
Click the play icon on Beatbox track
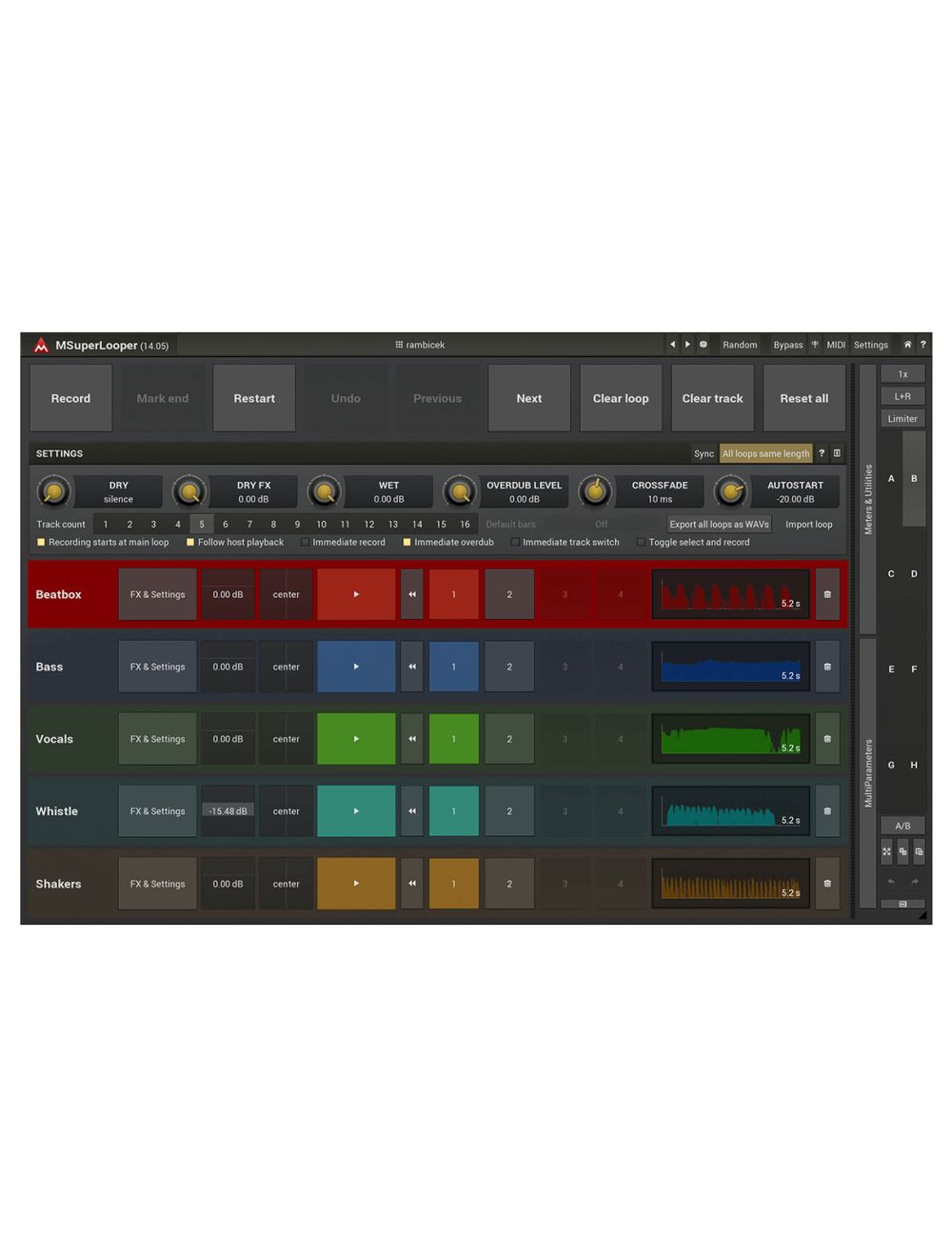point(356,594)
